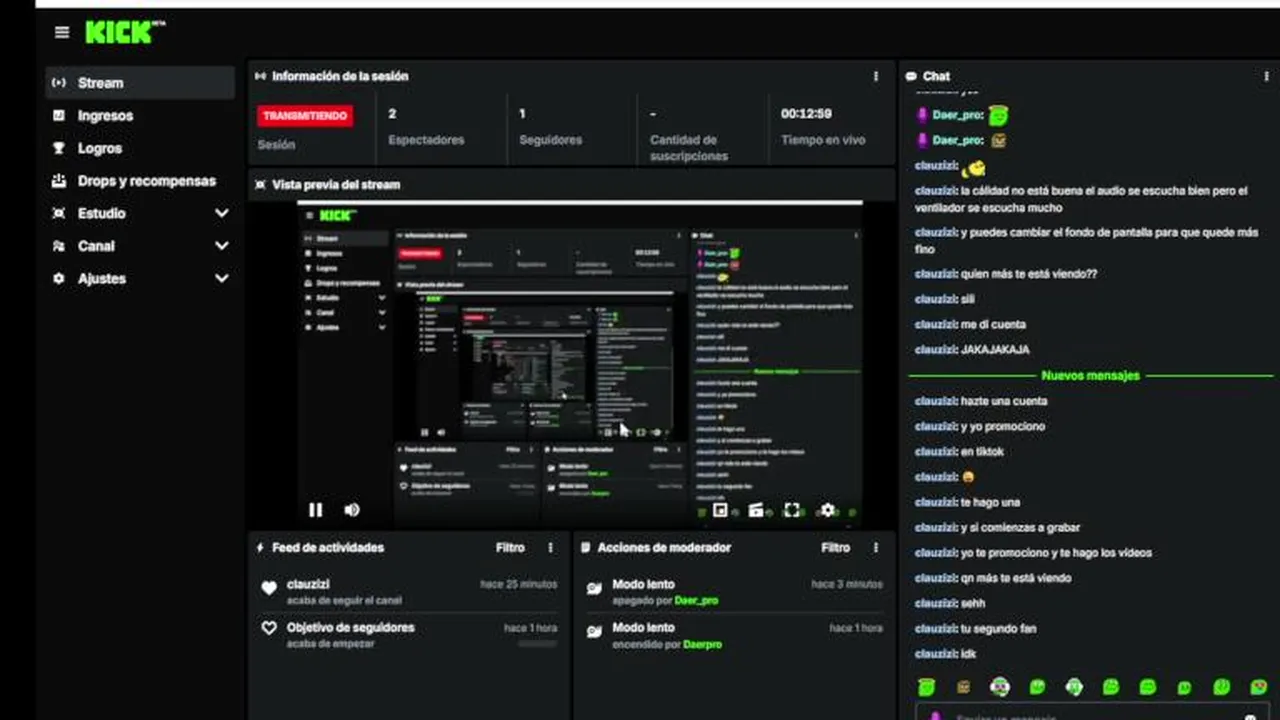
Task: Click the speech bubble icon beside the Chat title
Action: (911, 76)
